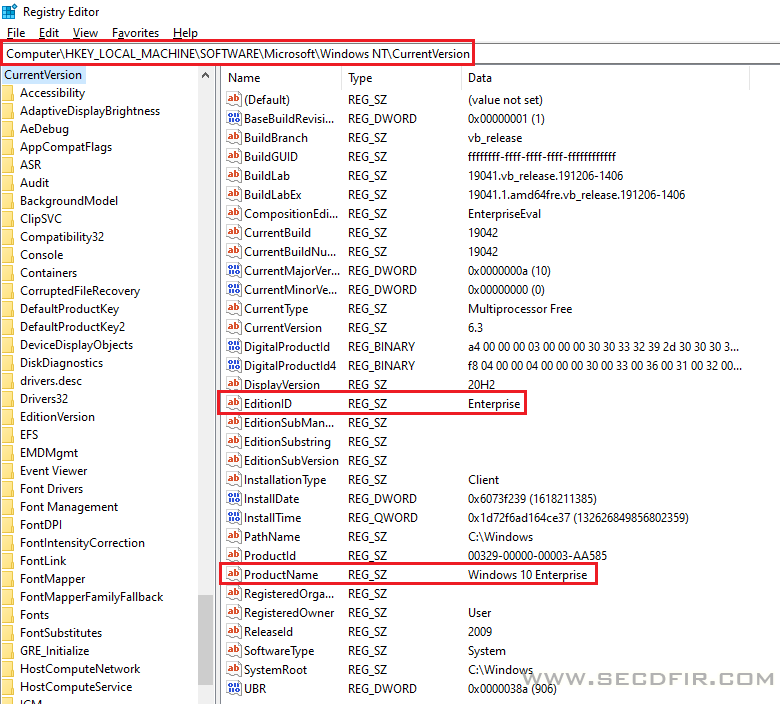Click the ProductName string icon

point(234,574)
